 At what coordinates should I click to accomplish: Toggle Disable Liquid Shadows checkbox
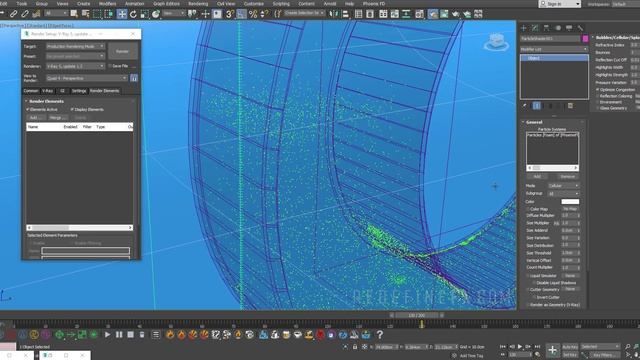tap(534, 282)
